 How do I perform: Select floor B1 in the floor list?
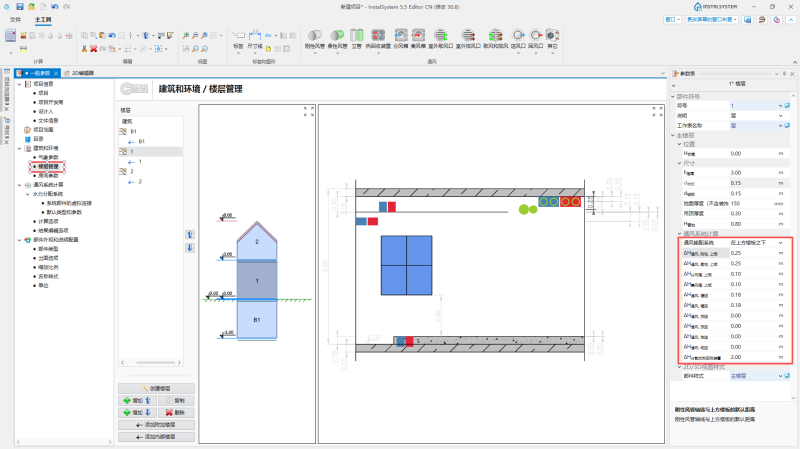click(134, 132)
